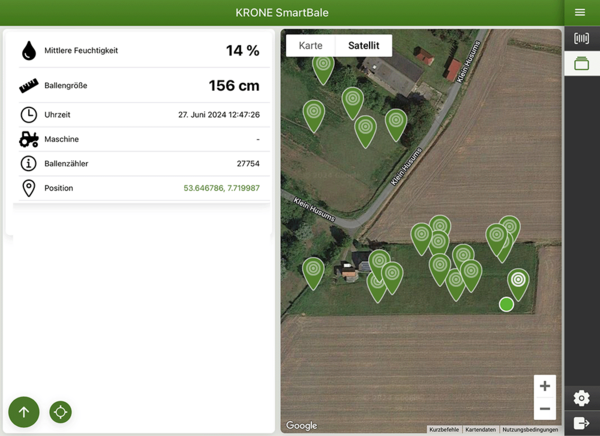Open Kurzbefehle keyboard shortcuts link
The height and width of the screenshot is (436, 600).
(x=444, y=429)
